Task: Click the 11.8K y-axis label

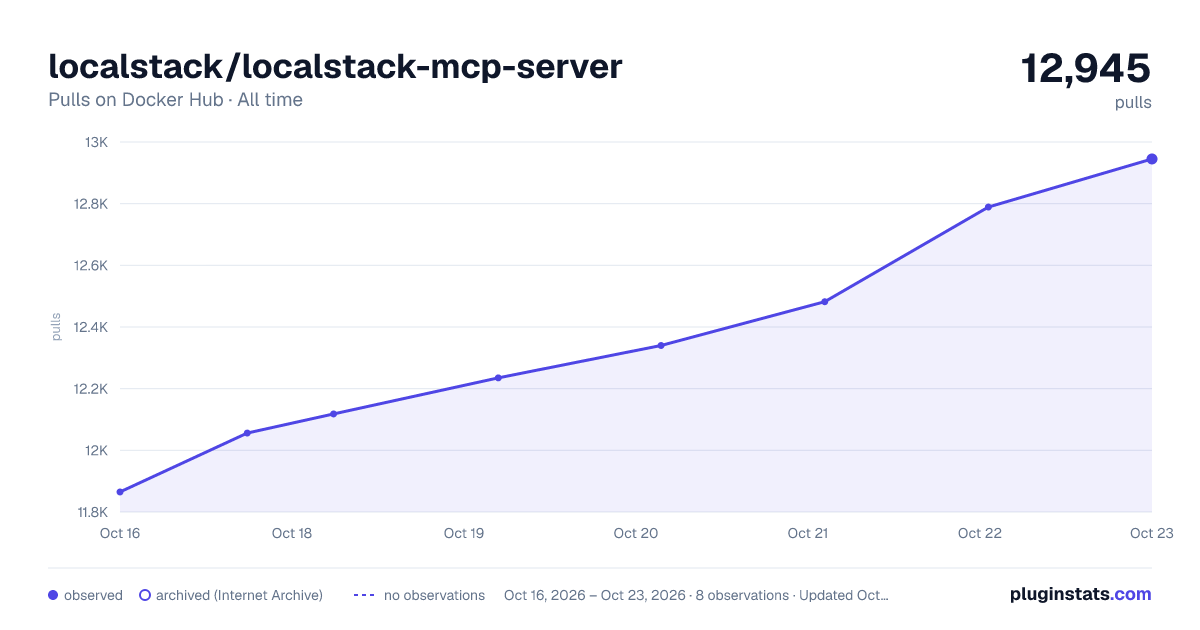Action: click(92, 512)
